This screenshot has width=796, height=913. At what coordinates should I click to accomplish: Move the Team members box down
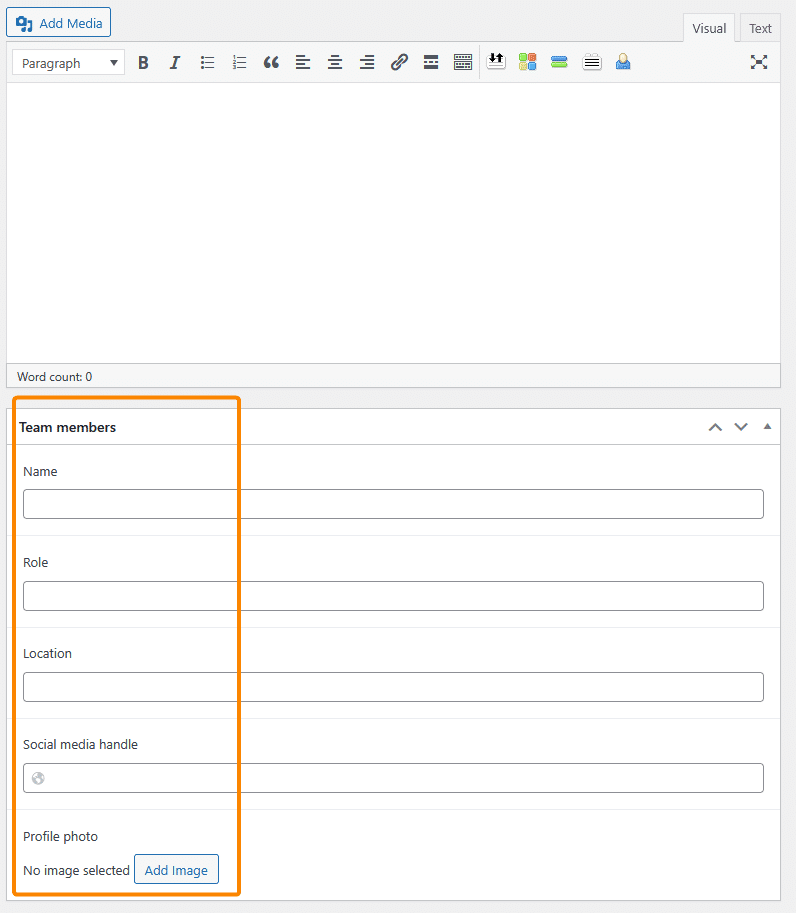(741, 427)
